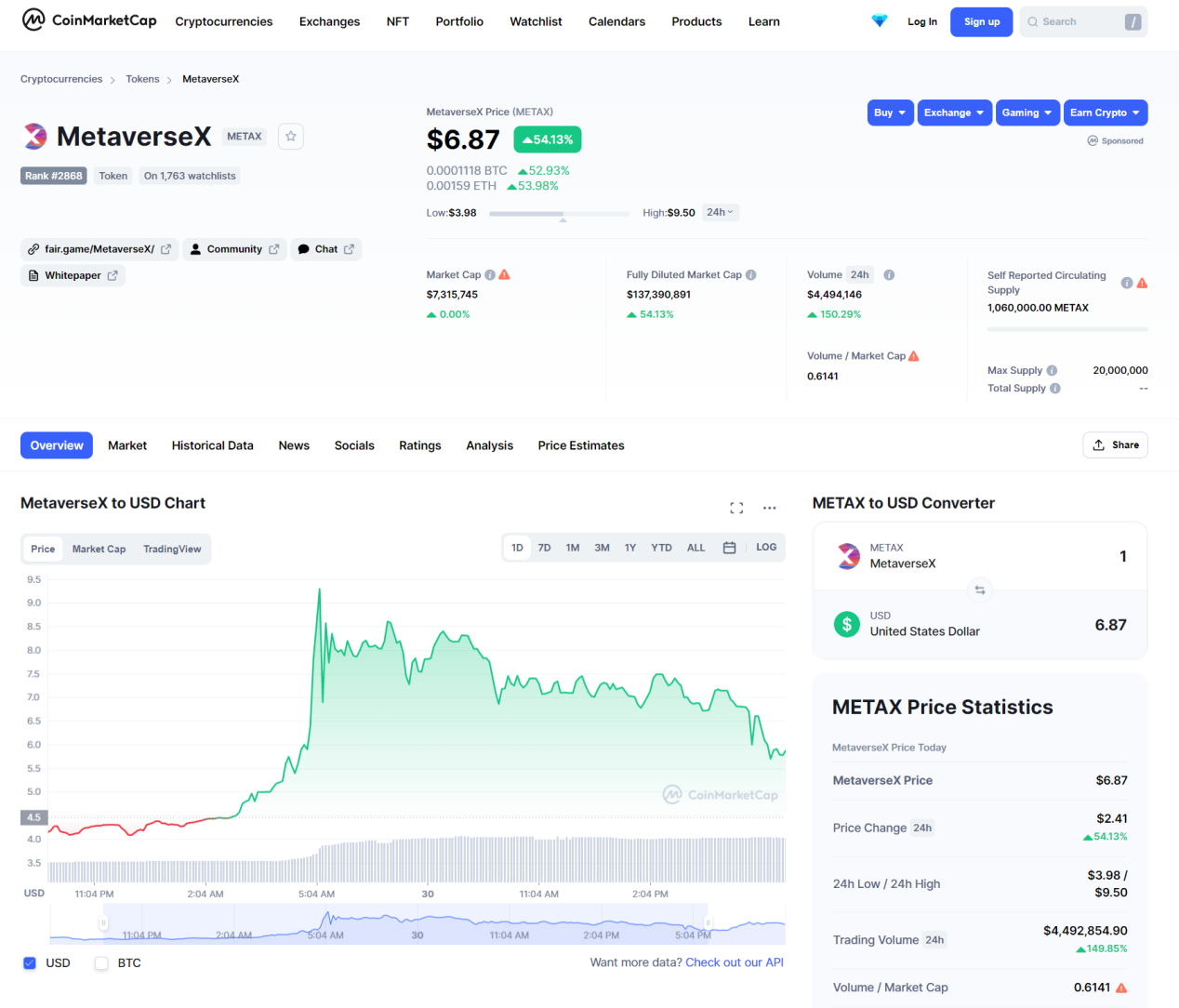Open the Exchanges nav menu
The image size is (1179, 1008).
(329, 21)
